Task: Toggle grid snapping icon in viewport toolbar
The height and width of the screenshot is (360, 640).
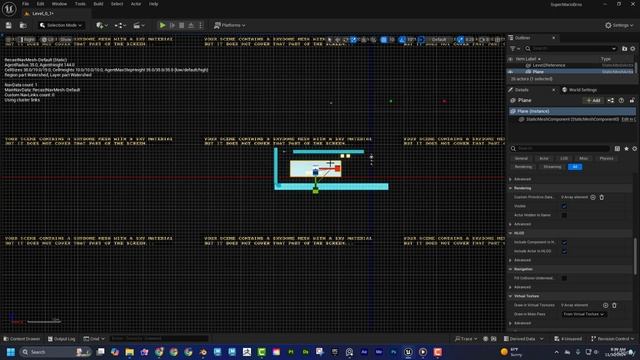Action: [384, 40]
